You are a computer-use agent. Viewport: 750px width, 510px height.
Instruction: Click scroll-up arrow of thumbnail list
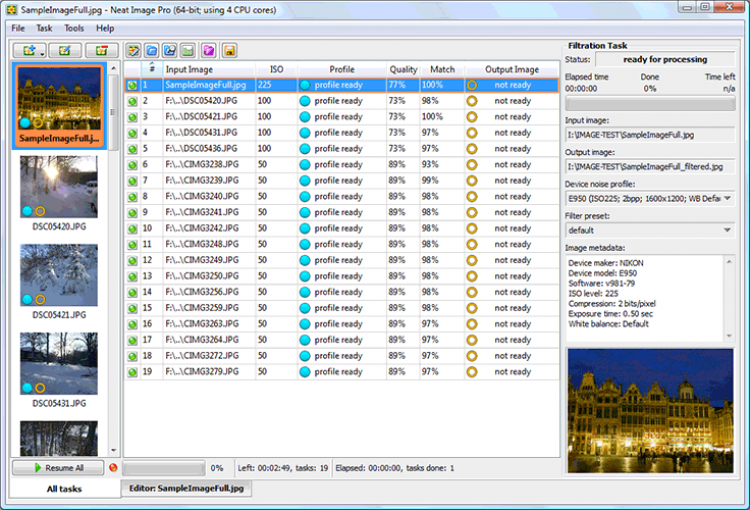(x=113, y=68)
